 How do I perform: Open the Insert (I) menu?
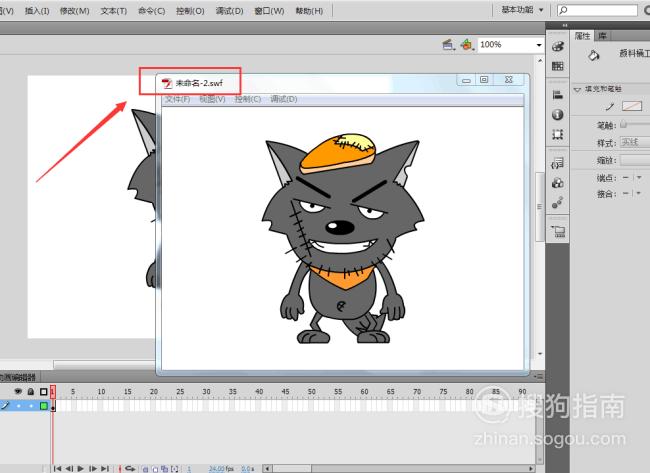[x=37, y=11]
